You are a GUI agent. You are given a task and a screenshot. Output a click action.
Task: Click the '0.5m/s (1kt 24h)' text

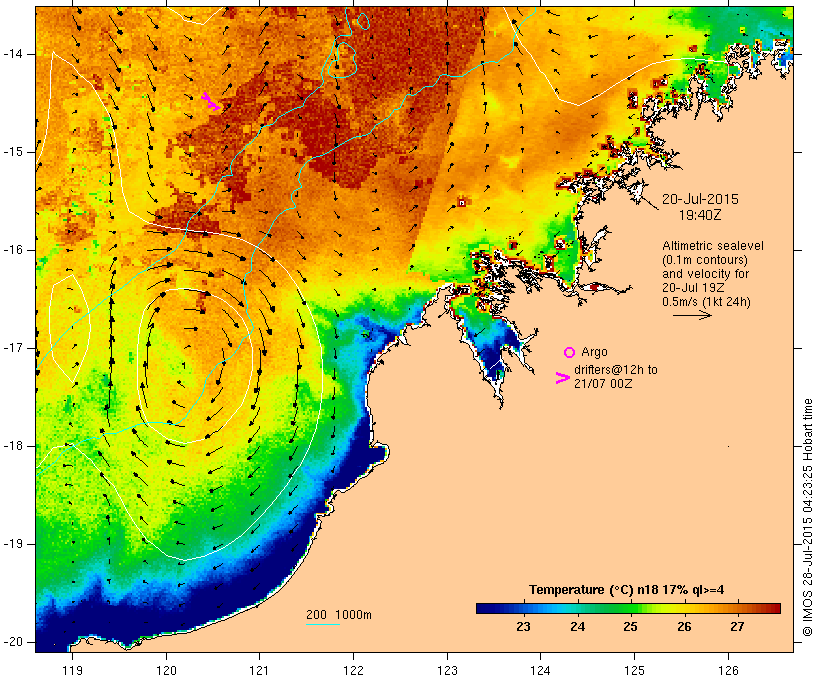coord(706,302)
